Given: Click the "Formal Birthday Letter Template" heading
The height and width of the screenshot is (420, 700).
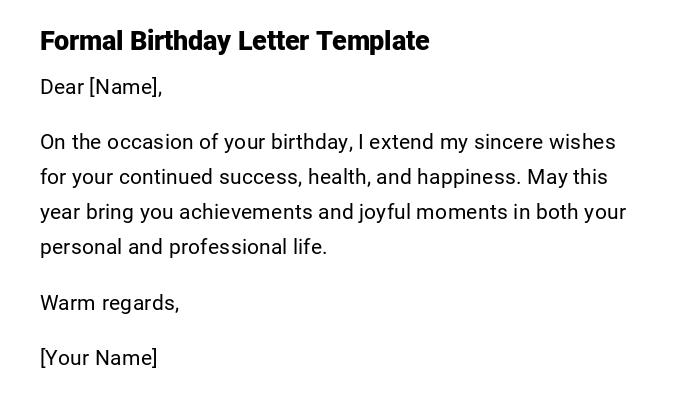Looking at the screenshot, I should [234, 41].
